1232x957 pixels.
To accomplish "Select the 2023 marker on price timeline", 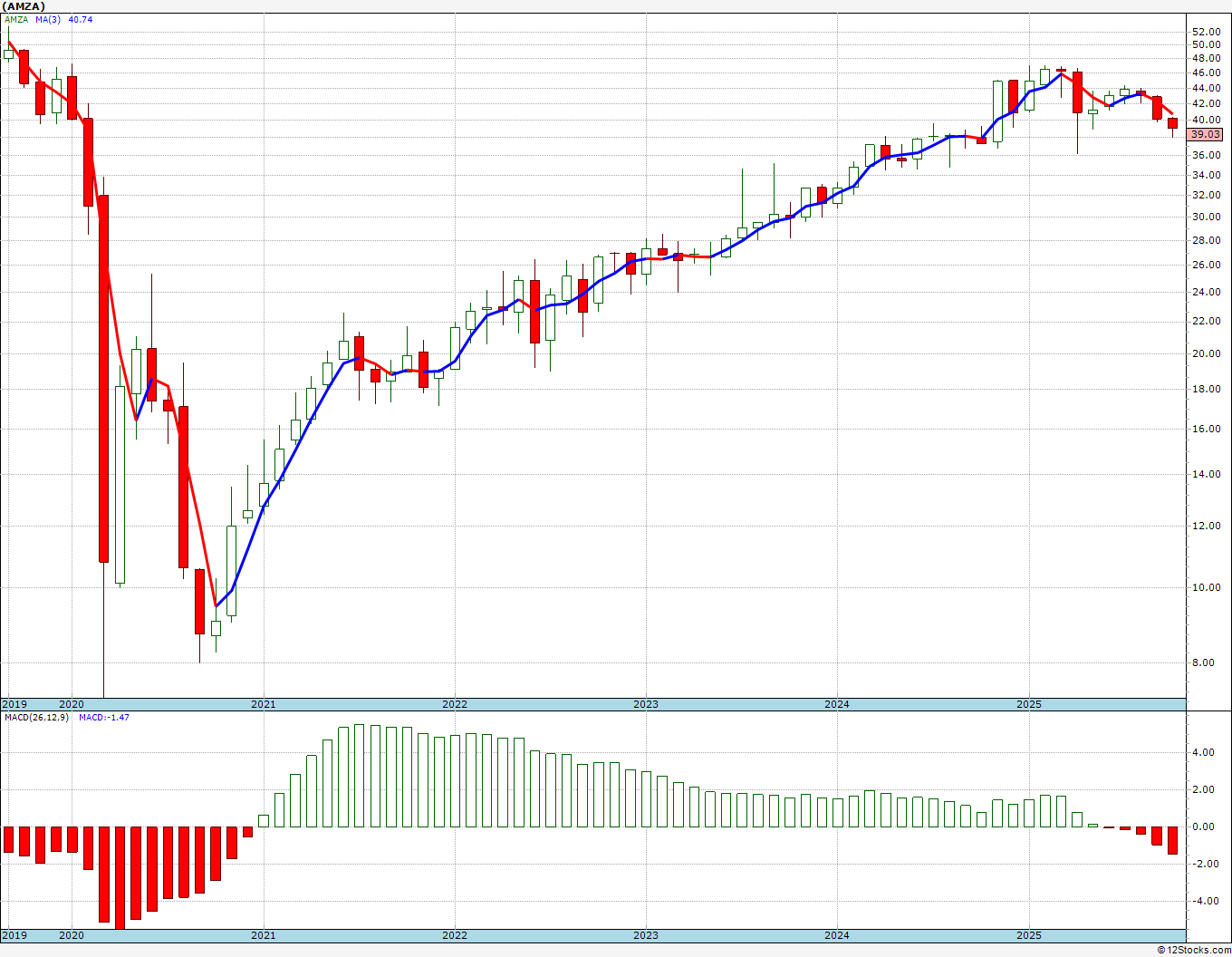I will (645, 704).
